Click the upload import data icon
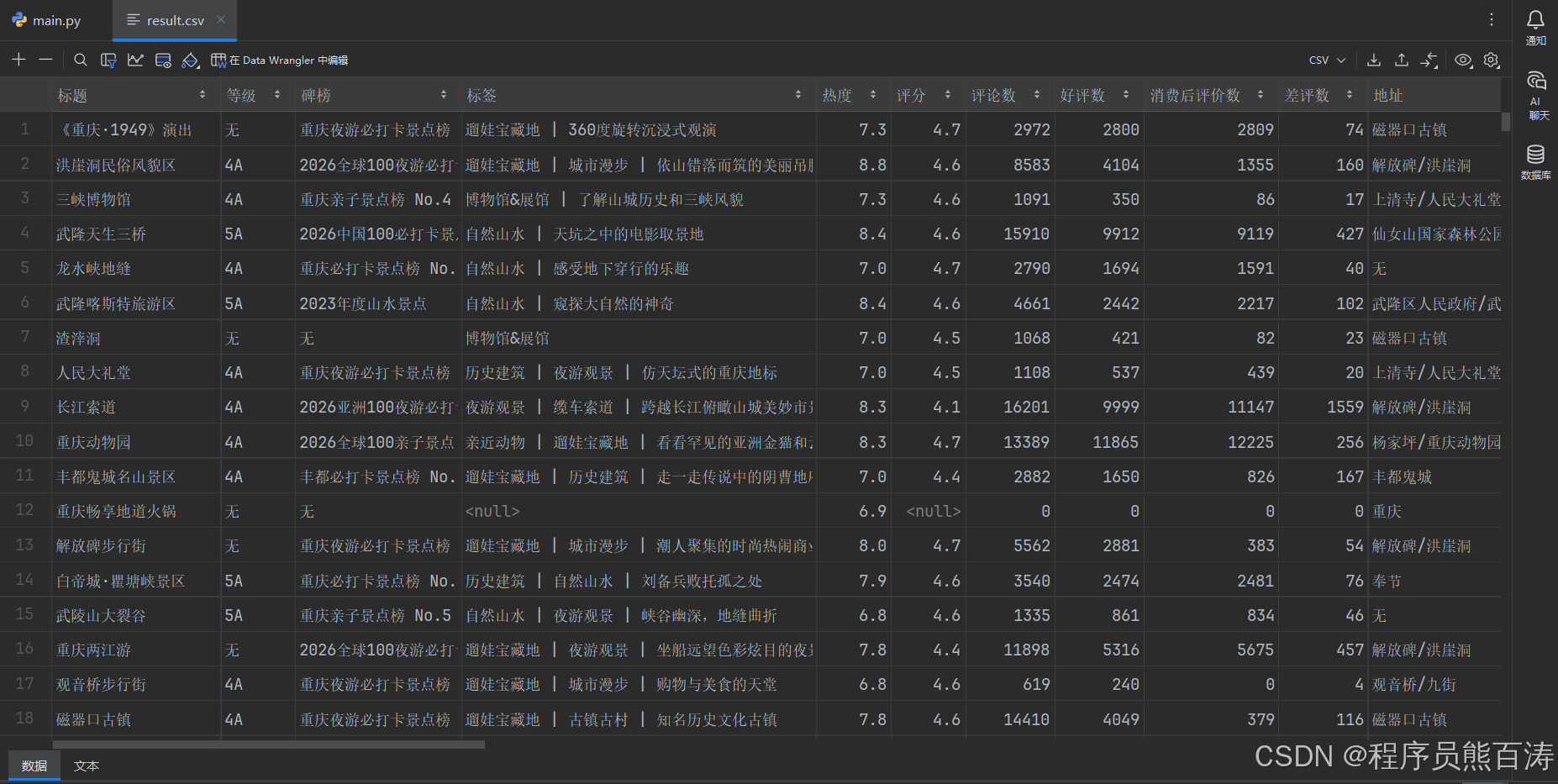 pos(1402,60)
